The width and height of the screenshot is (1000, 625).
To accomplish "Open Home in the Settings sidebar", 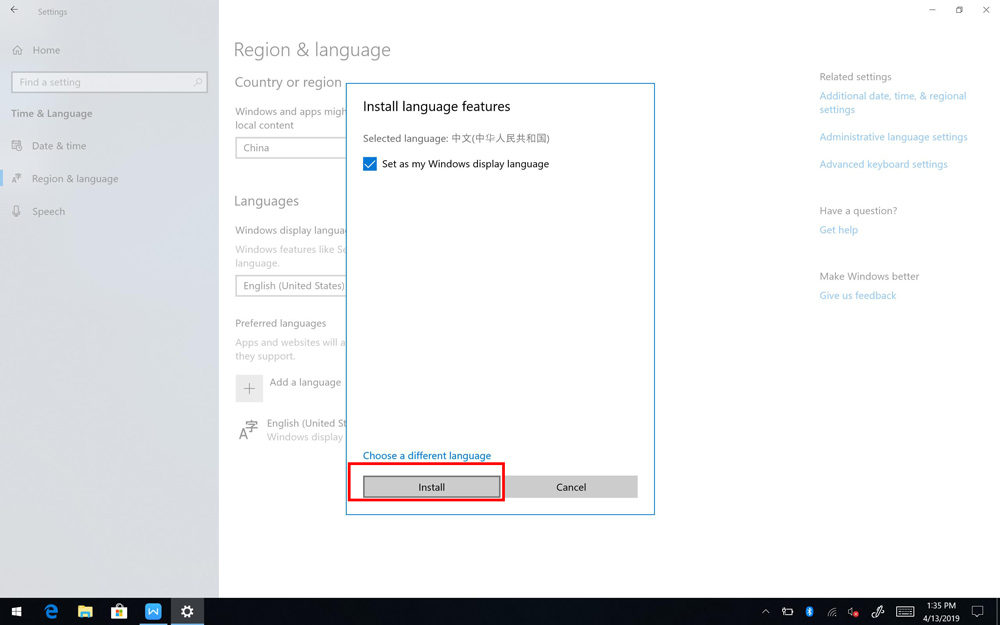I will coord(45,50).
